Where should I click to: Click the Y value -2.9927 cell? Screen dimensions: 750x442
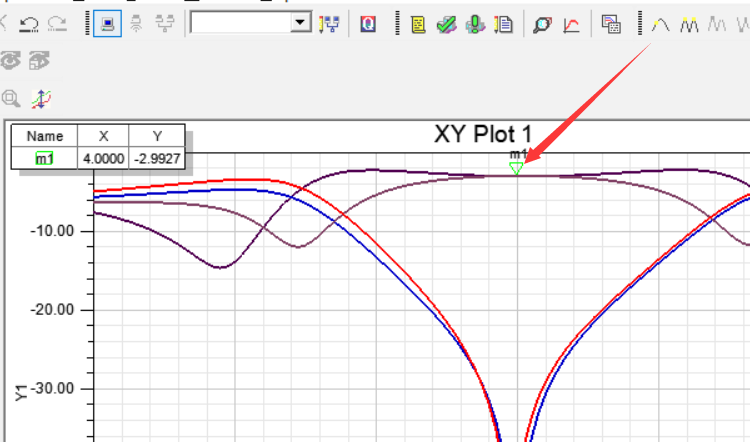tap(157, 158)
